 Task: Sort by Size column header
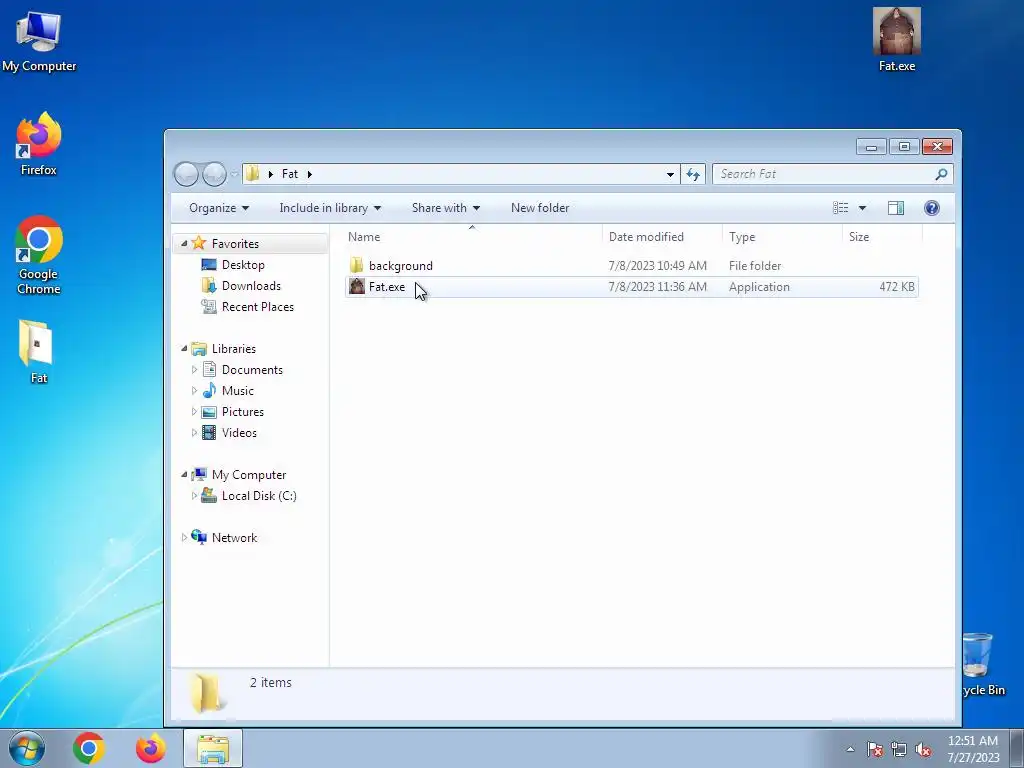click(882, 237)
